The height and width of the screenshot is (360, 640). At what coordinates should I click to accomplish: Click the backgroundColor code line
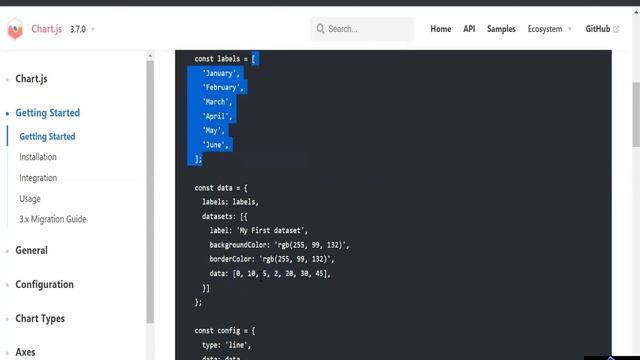pyautogui.click(x=280, y=245)
